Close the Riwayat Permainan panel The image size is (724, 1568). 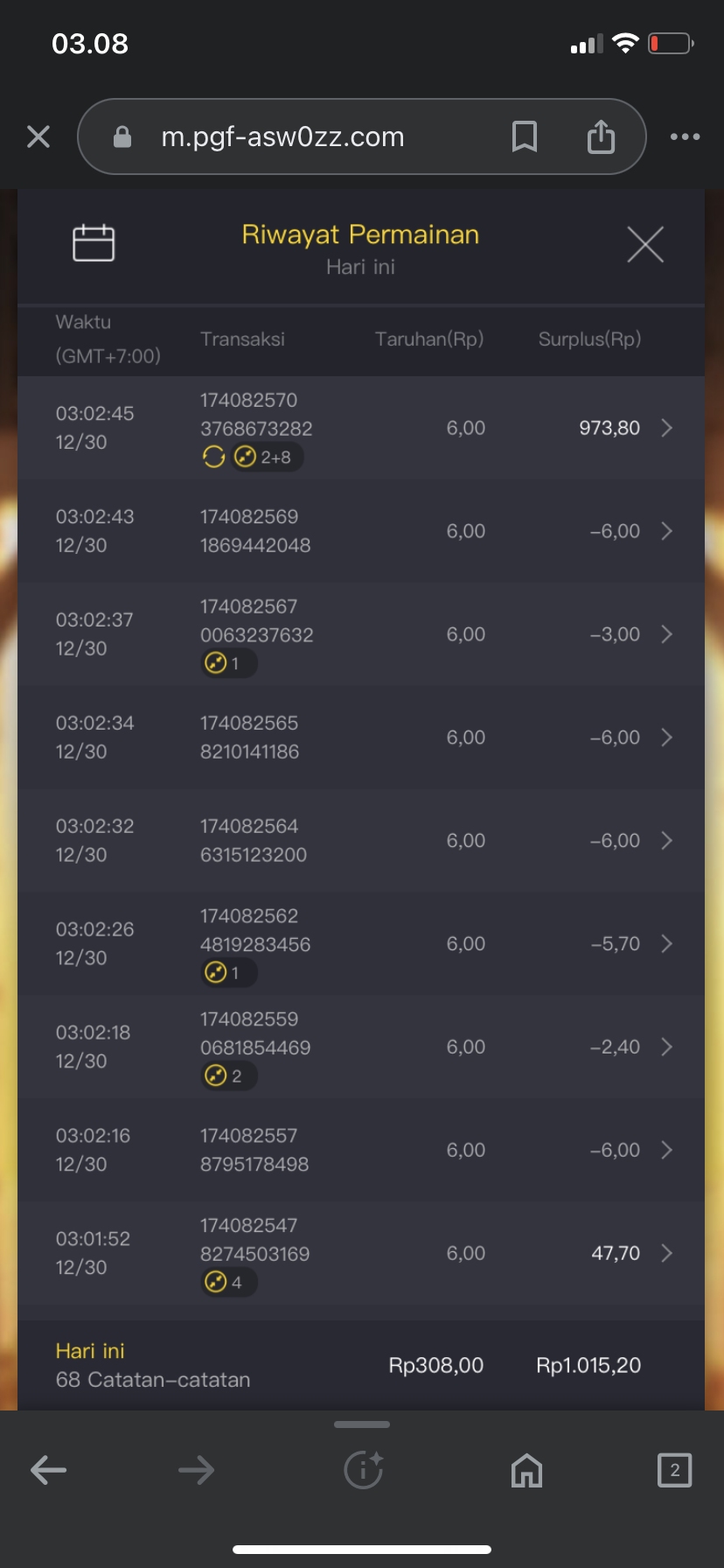point(645,244)
